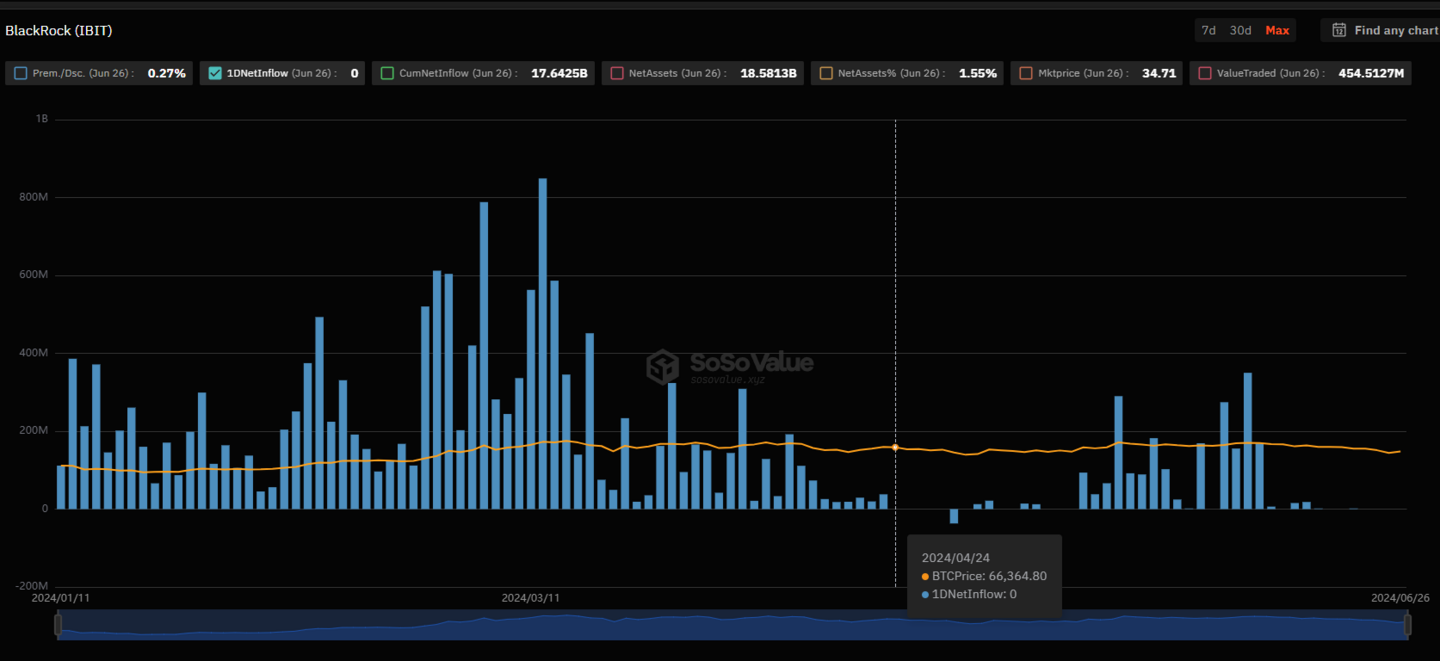Tick the CumNetInflow checkbox

coord(387,73)
